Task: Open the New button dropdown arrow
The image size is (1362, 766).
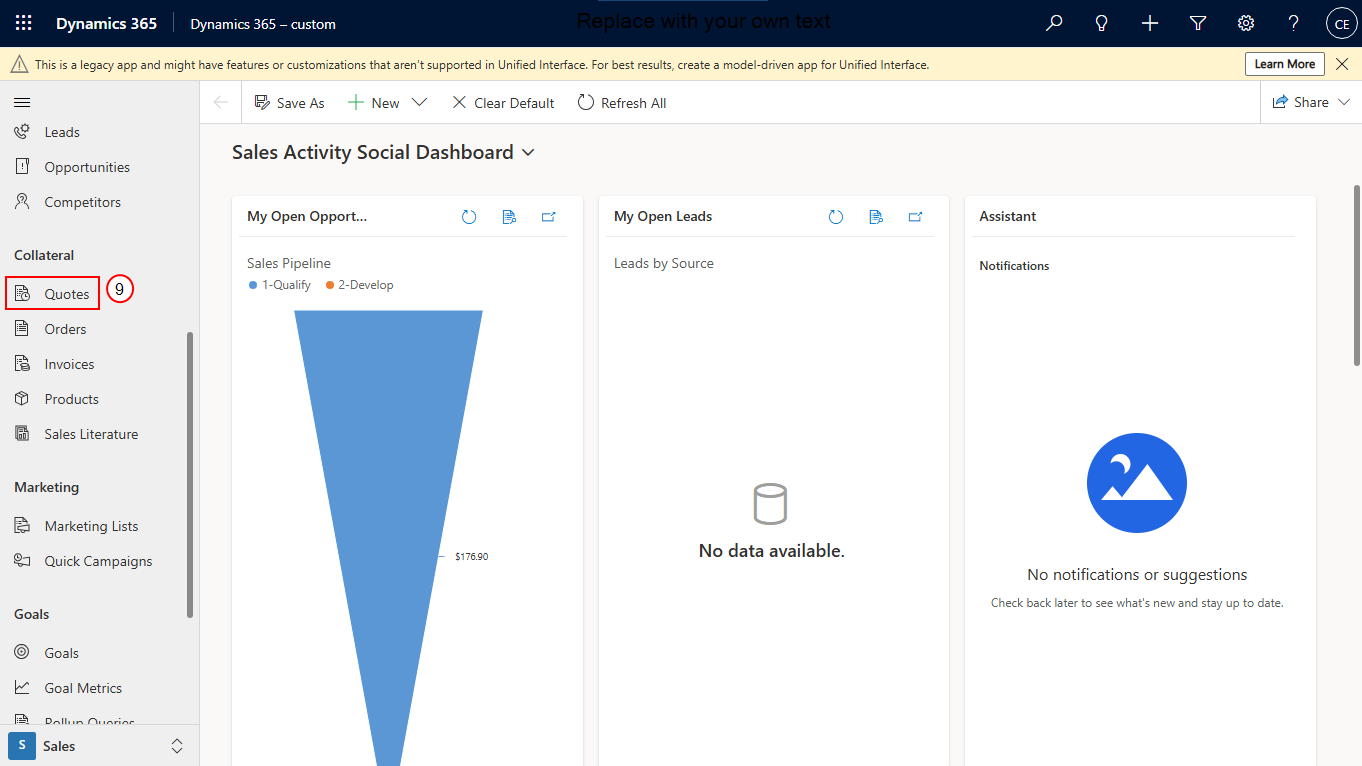Action: tap(419, 102)
